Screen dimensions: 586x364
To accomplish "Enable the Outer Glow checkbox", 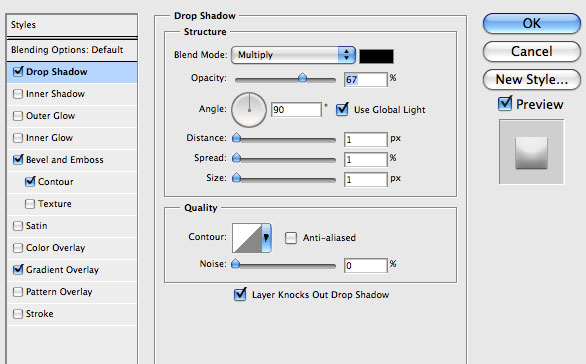I will pyautogui.click(x=18, y=115).
